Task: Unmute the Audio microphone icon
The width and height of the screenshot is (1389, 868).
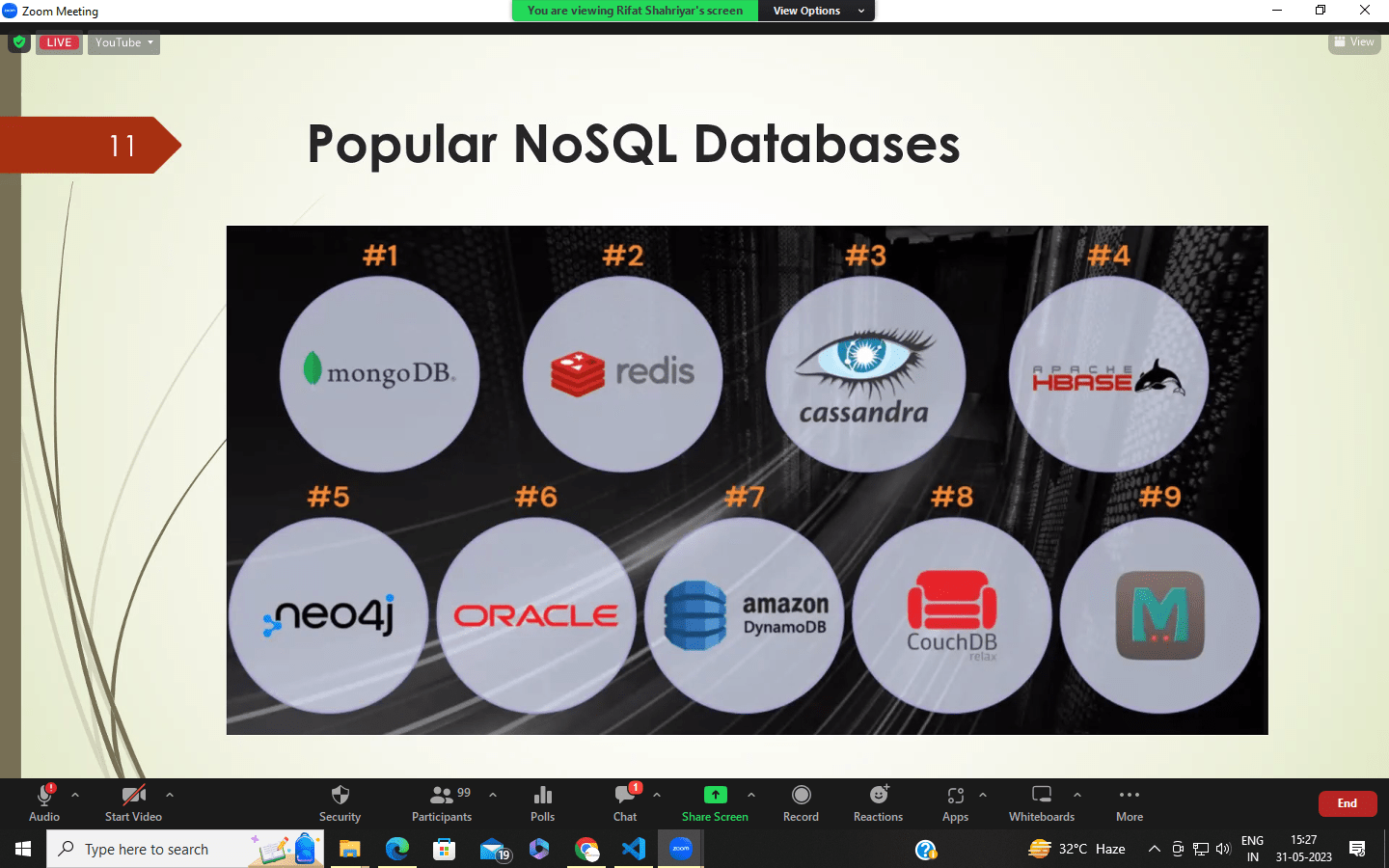Action: click(x=44, y=796)
